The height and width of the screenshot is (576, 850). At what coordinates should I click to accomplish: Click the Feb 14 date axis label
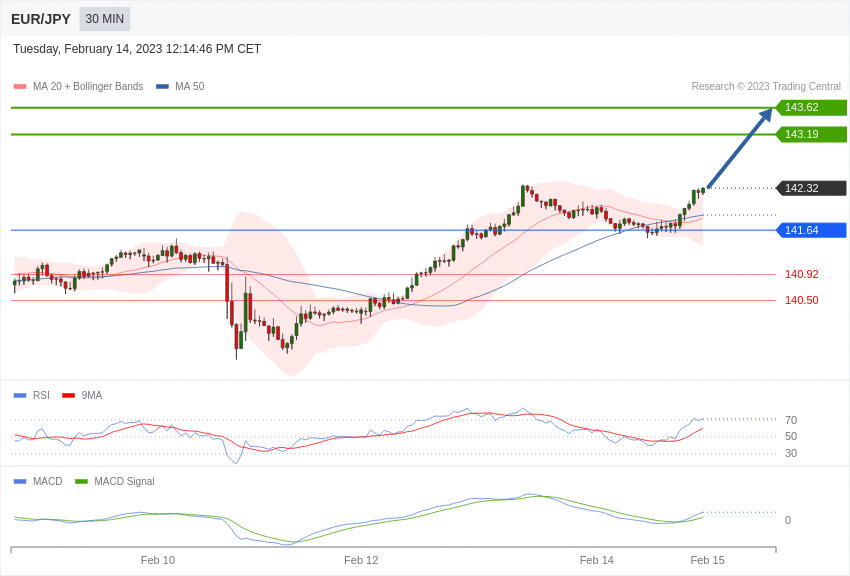tap(597, 560)
